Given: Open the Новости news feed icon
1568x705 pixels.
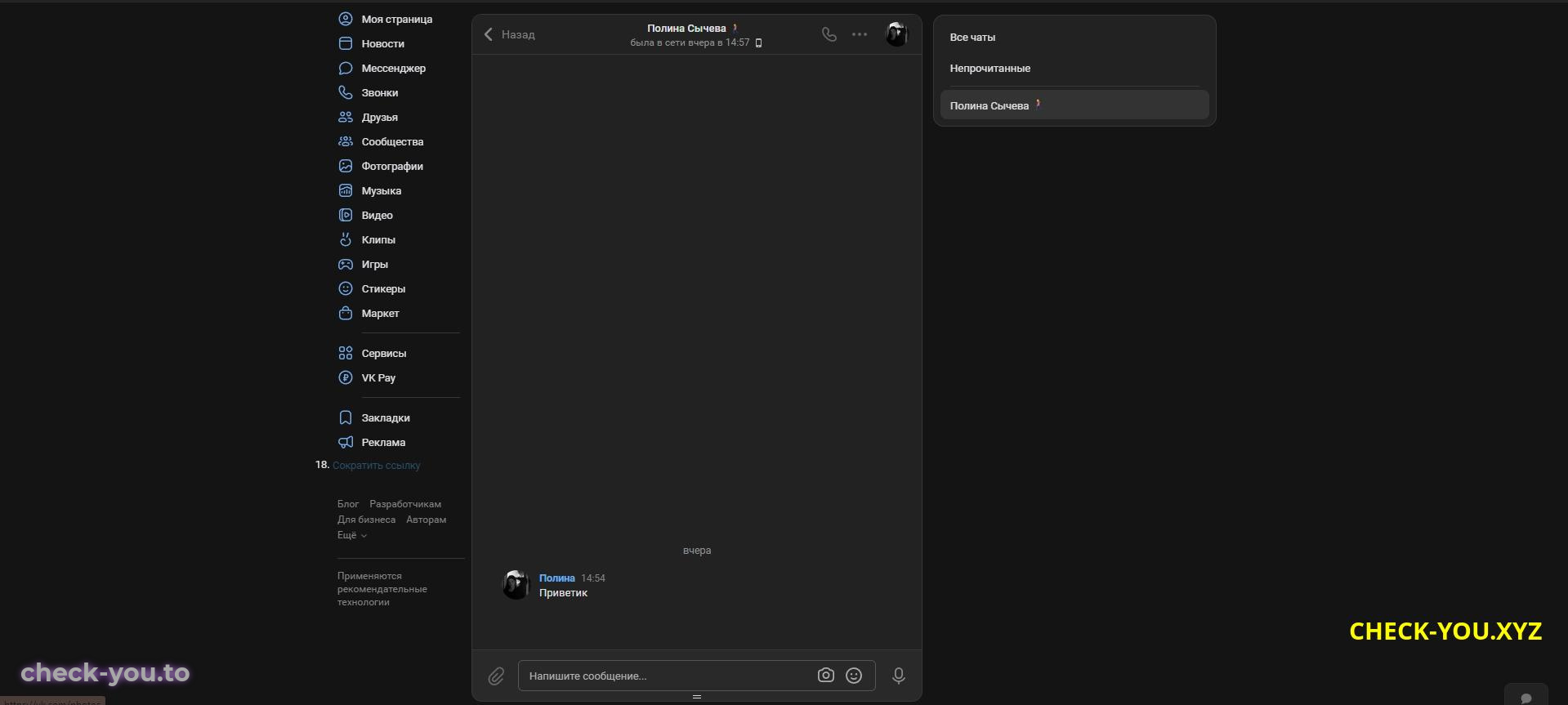Looking at the screenshot, I should [346, 43].
